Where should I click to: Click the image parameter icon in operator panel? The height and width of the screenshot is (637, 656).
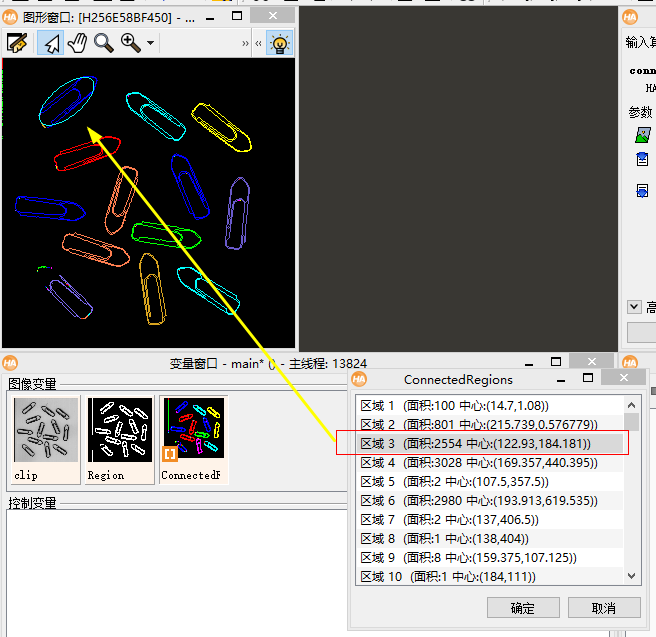[643, 136]
